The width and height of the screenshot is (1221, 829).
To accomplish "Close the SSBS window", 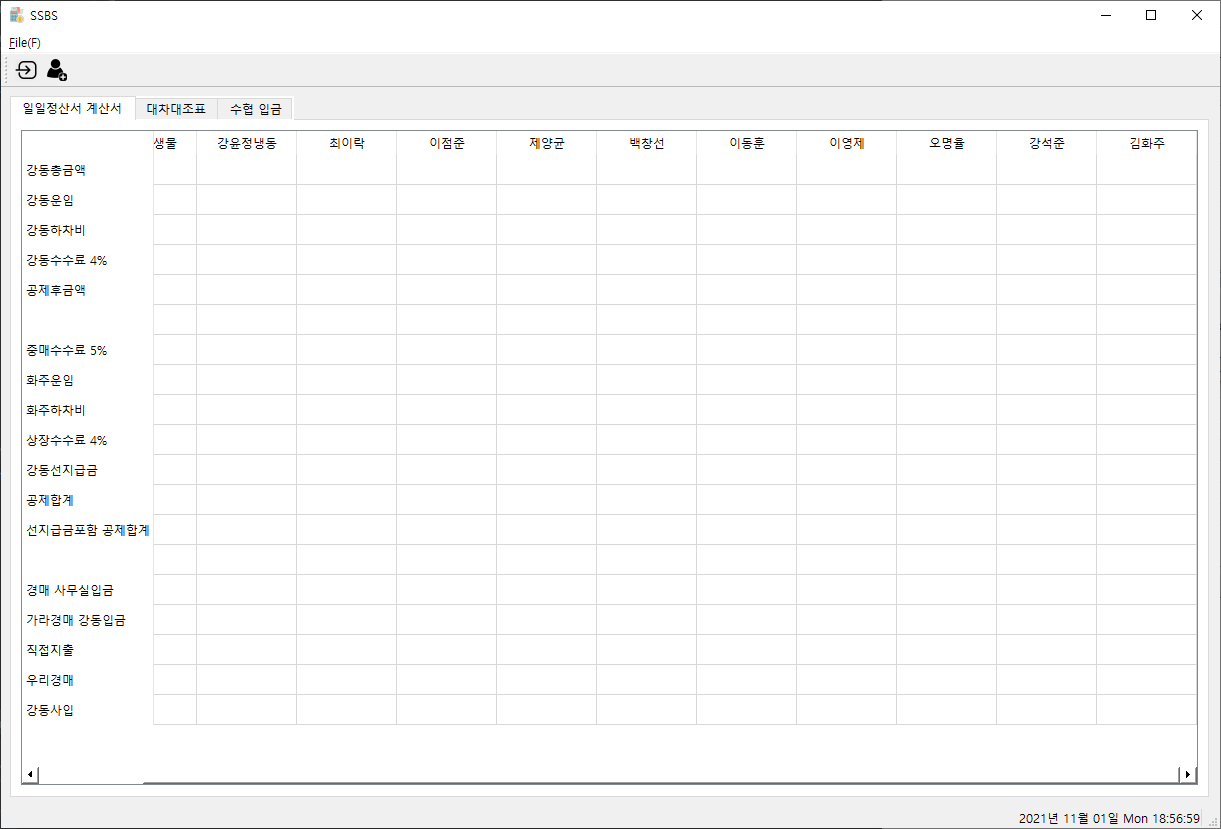I will [x=1197, y=15].
